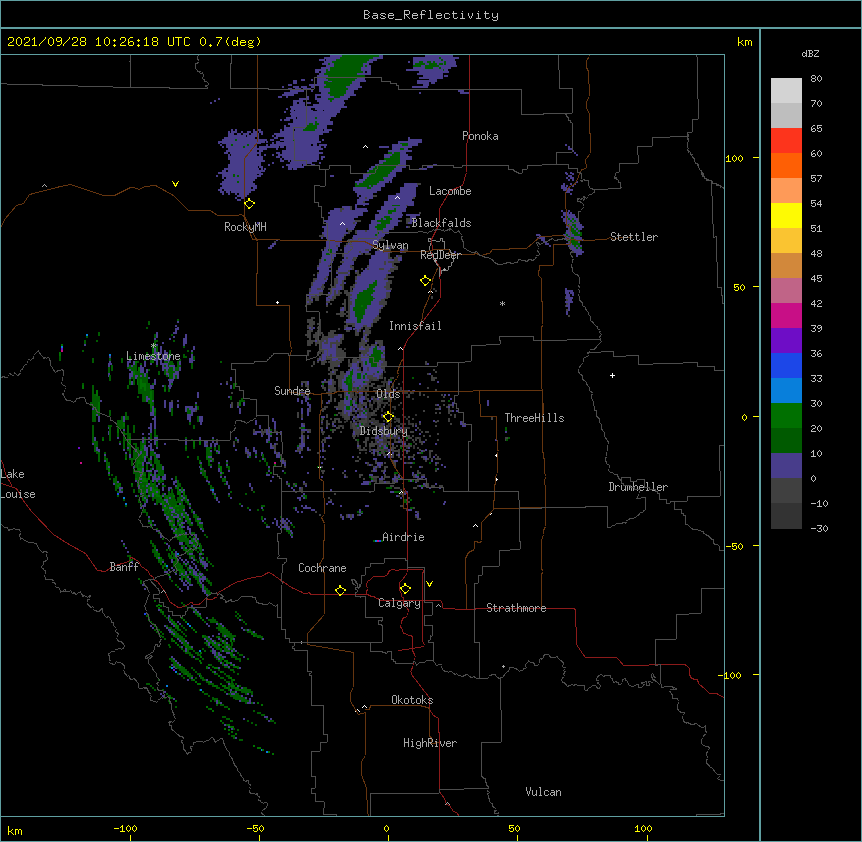Click the Ponoka city label

pyautogui.click(x=480, y=136)
